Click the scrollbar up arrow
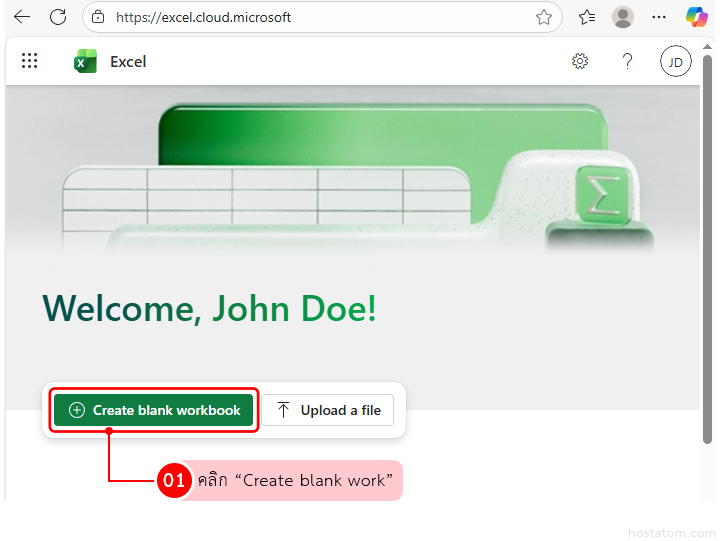The image size is (720, 541). coord(707,46)
